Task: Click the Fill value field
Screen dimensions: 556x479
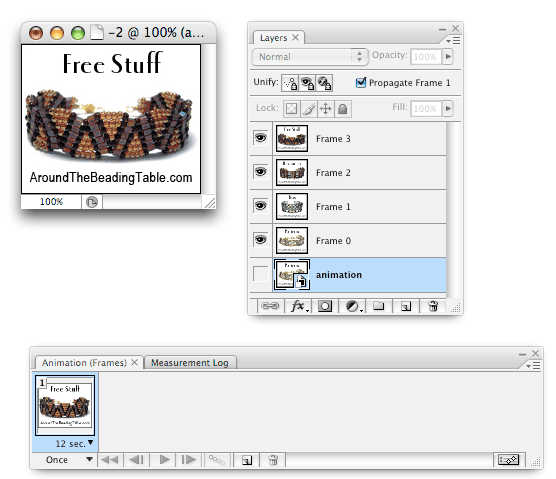Action: point(425,108)
